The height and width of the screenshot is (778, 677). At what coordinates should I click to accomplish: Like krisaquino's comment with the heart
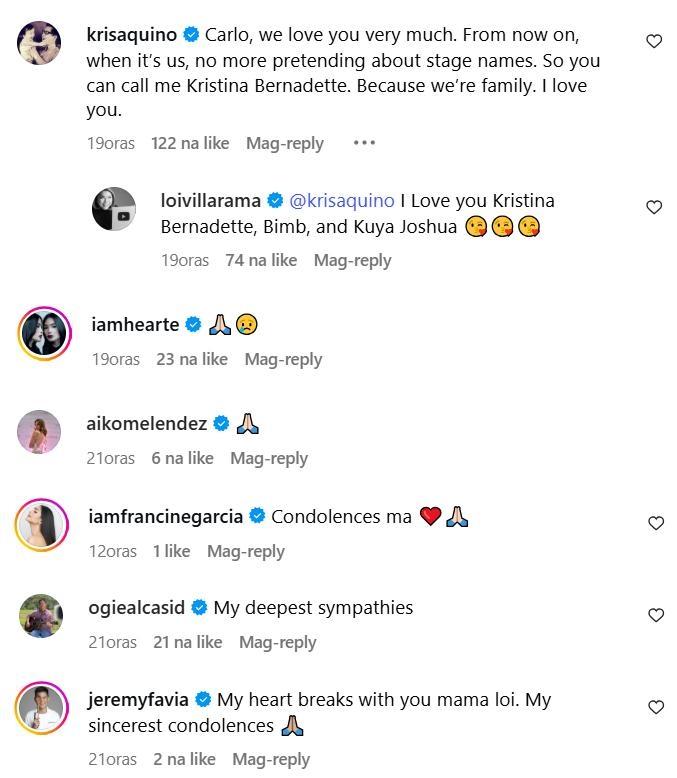pyautogui.click(x=654, y=41)
